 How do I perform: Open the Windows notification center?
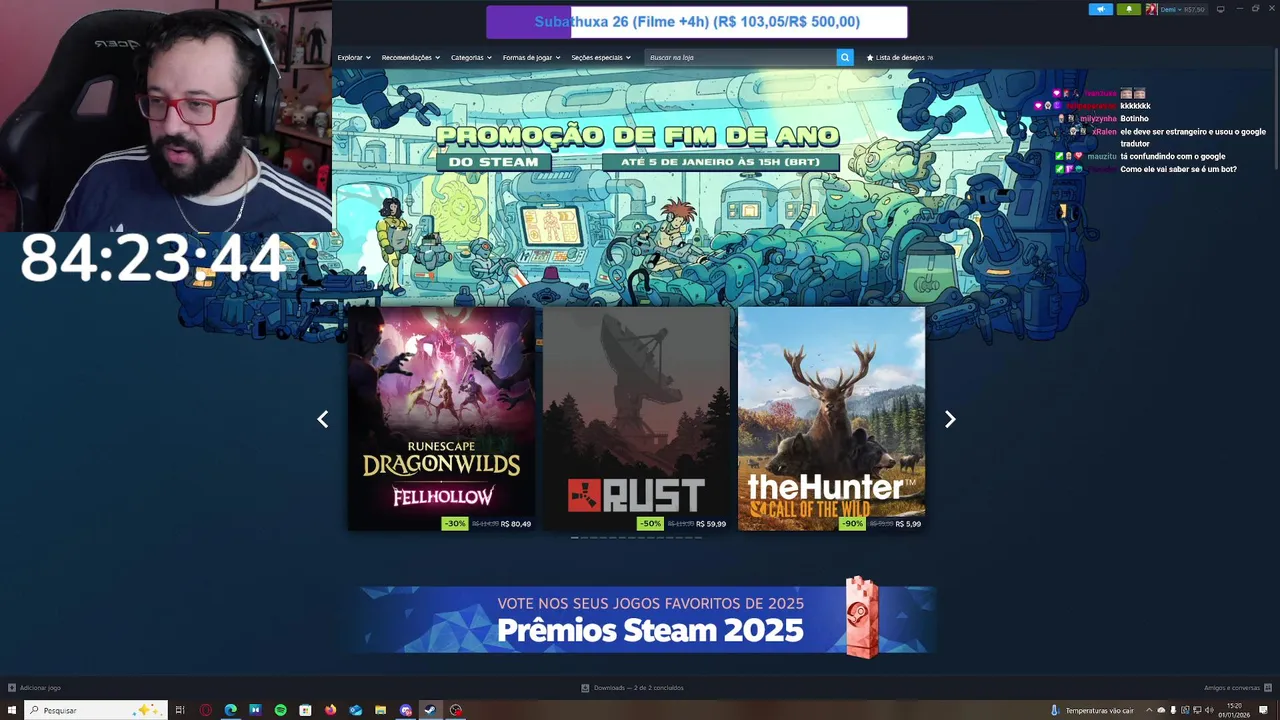[x=1263, y=710]
